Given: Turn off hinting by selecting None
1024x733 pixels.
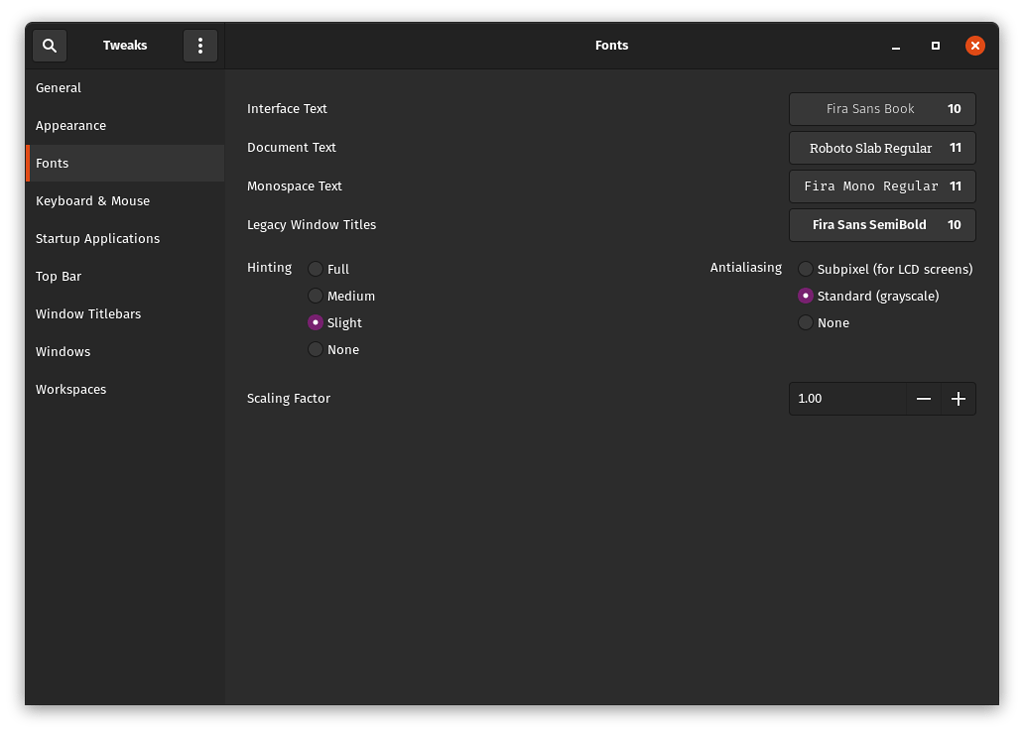Looking at the screenshot, I should [316, 349].
